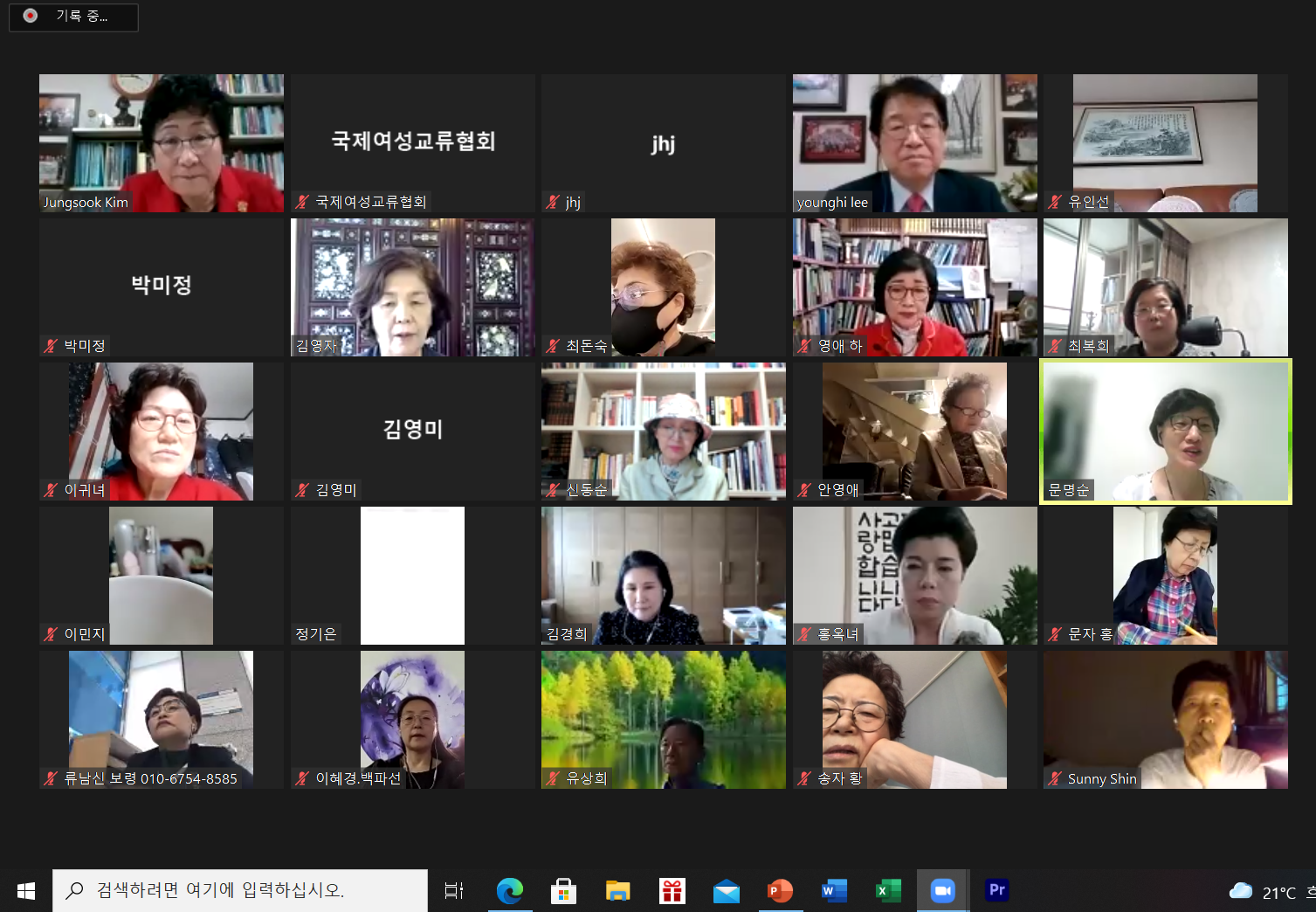
Task: Open Microsoft Store from the taskbar
Action: pyautogui.click(x=563, y=890)
